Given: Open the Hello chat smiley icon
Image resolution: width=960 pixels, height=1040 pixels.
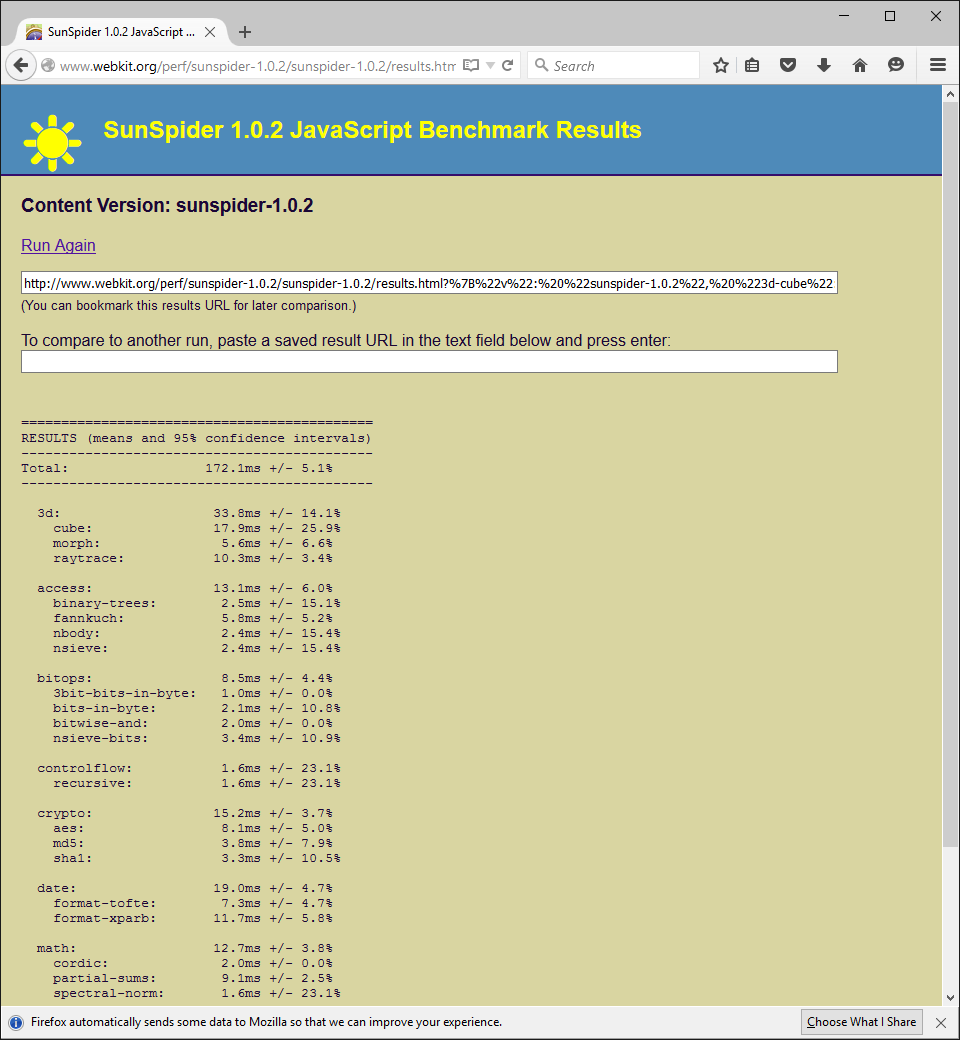Looking at the screenshot, I should (896, 65).
